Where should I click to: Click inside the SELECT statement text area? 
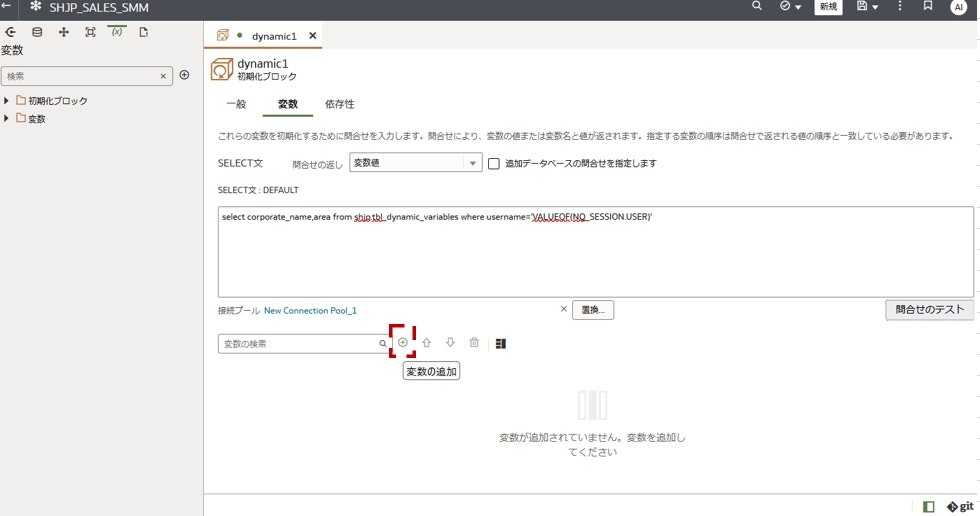tap(596, 252)
